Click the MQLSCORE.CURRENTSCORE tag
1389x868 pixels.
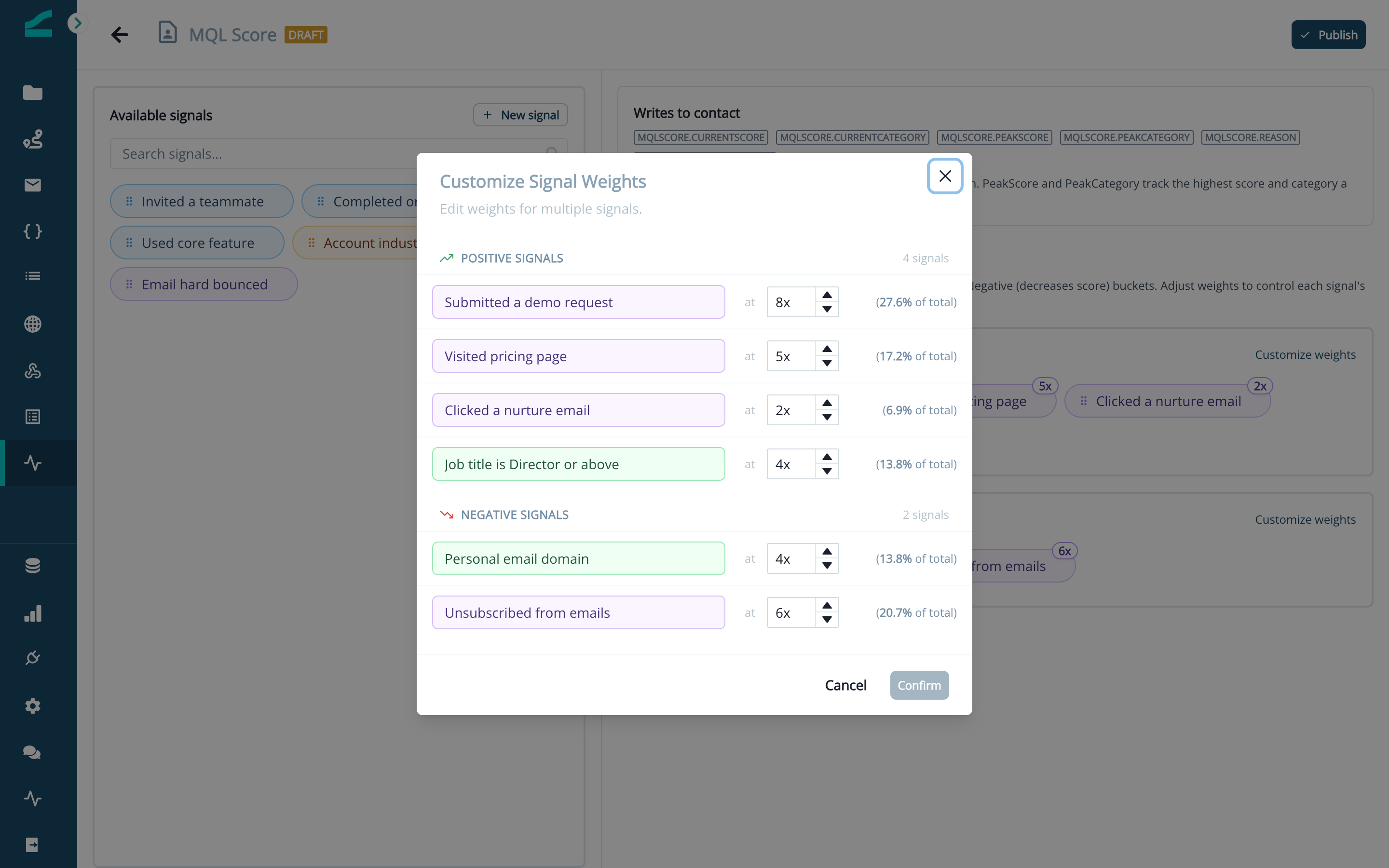[701, 137]
